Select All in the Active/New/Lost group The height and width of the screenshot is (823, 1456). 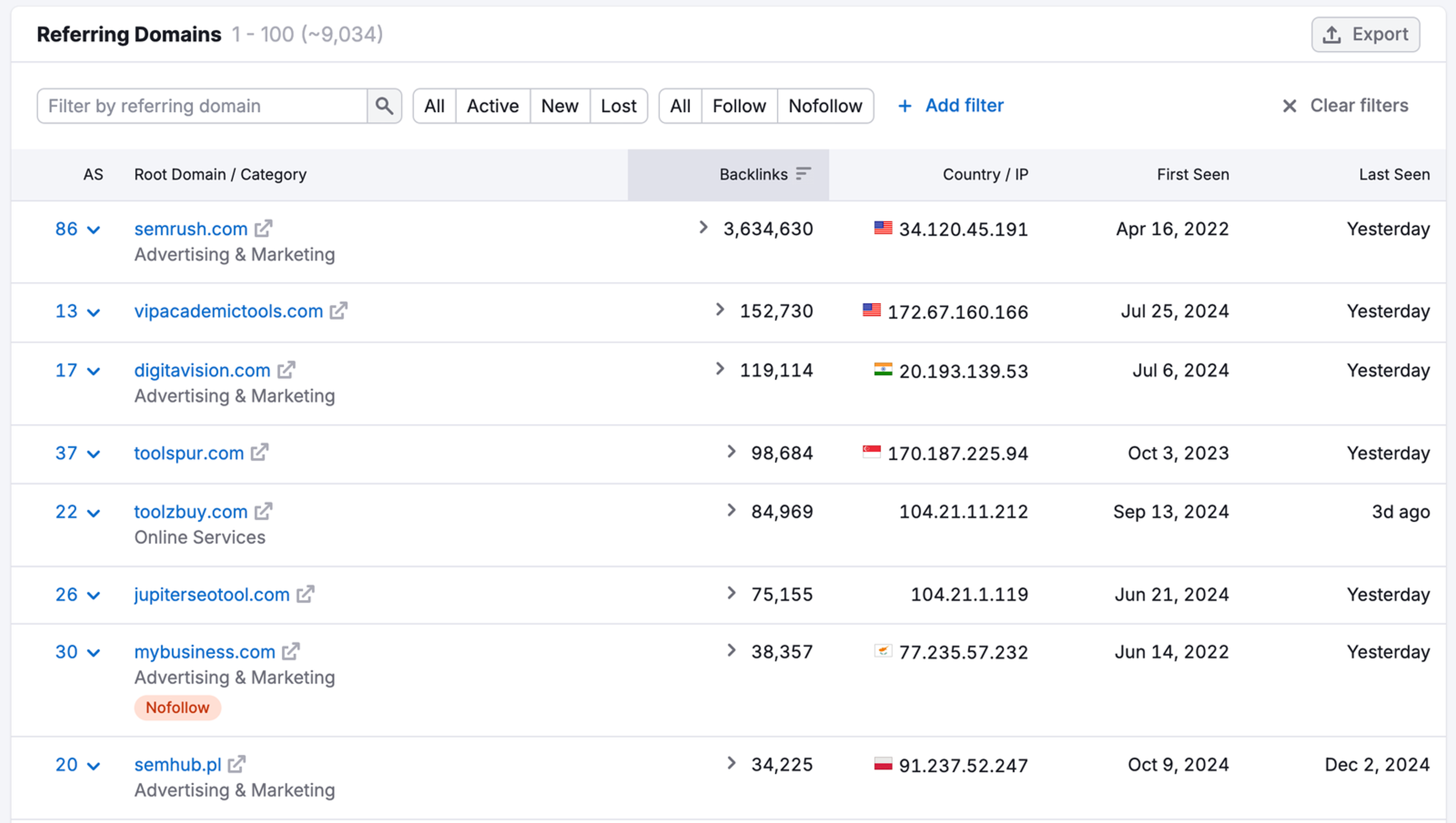(x=434, y=106)
